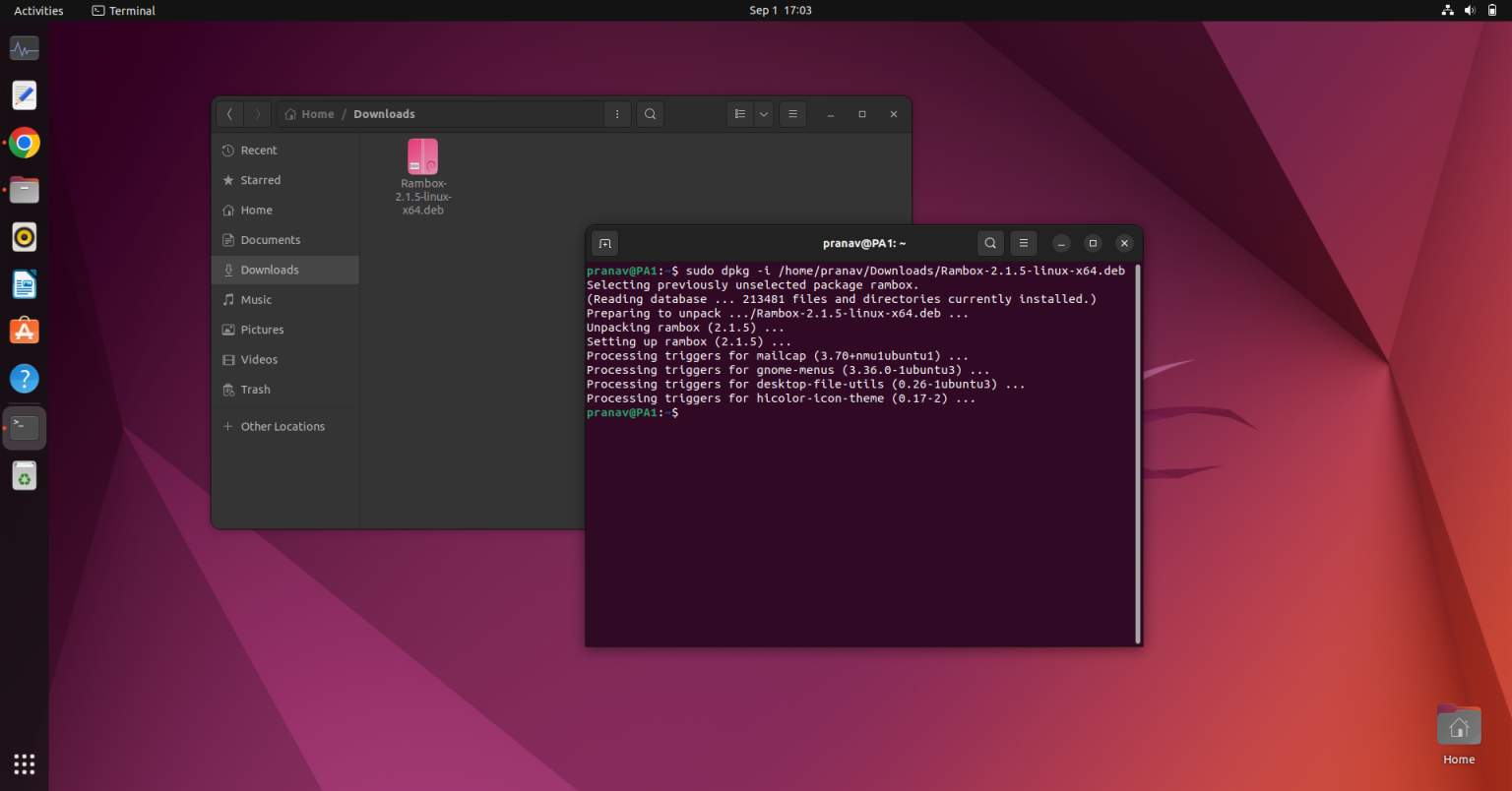1512x791 pixels.
Task: Open the Help application from the dock
Action: (x=24, y=378)
